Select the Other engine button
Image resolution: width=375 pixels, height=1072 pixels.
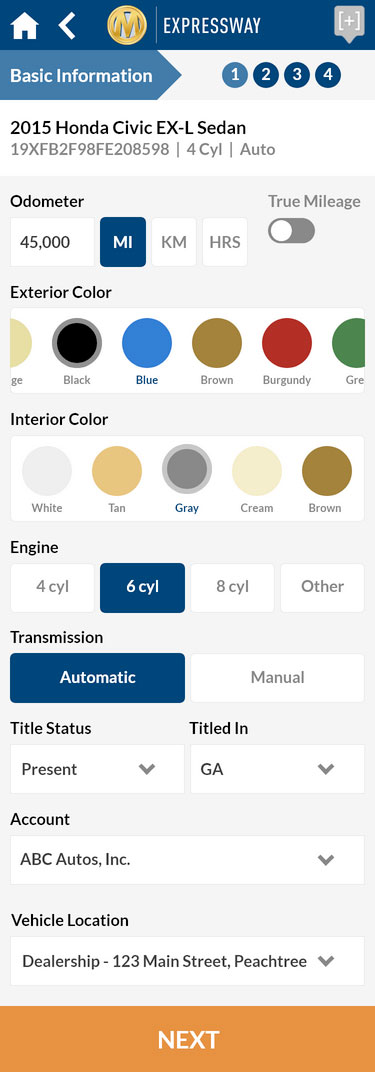(322, 587)
